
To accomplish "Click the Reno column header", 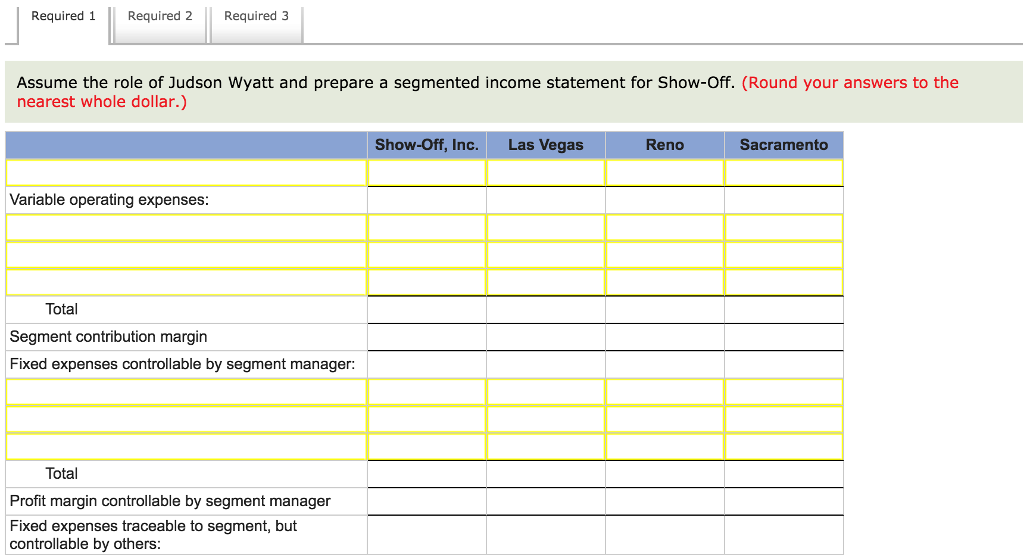I will (665, 145).
